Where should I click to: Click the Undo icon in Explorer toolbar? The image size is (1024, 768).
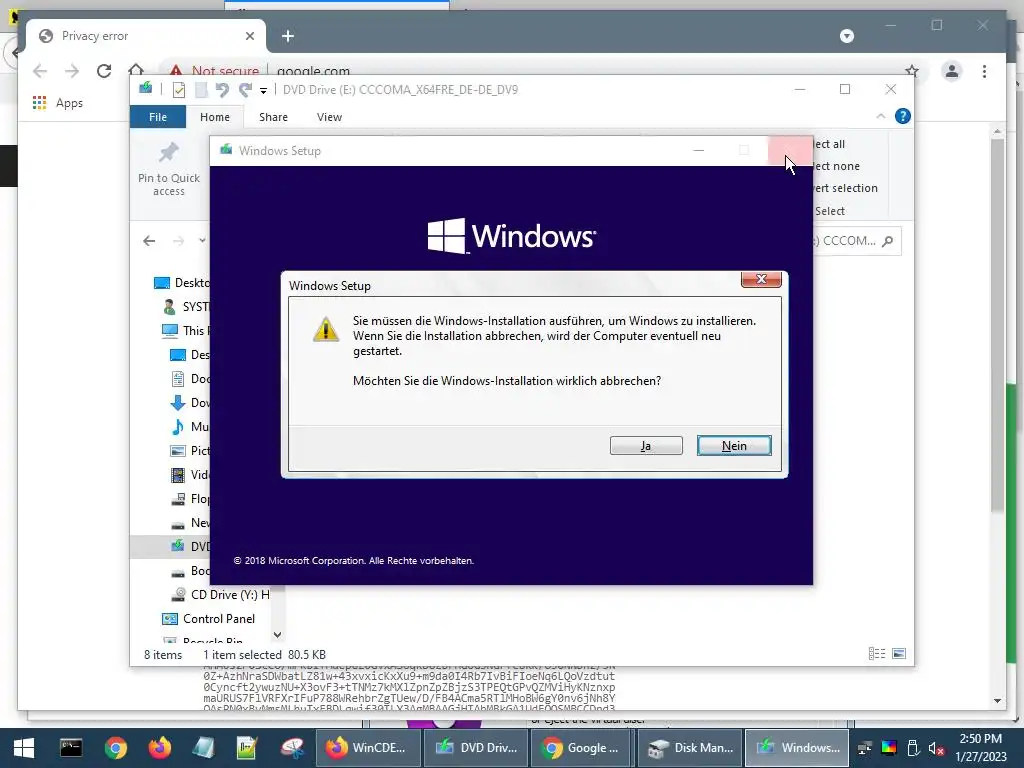tap(222, 89)
